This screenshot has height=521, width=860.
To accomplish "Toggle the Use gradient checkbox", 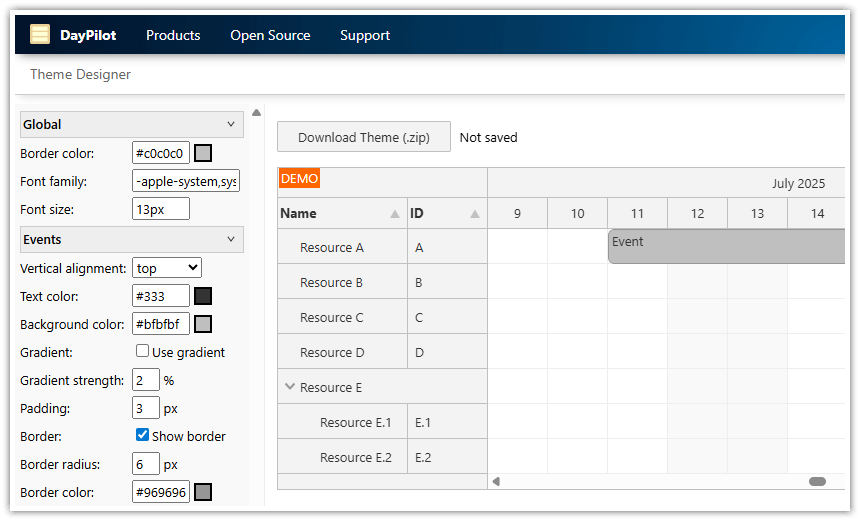I will pyautogui.click(x=142, y=351).
